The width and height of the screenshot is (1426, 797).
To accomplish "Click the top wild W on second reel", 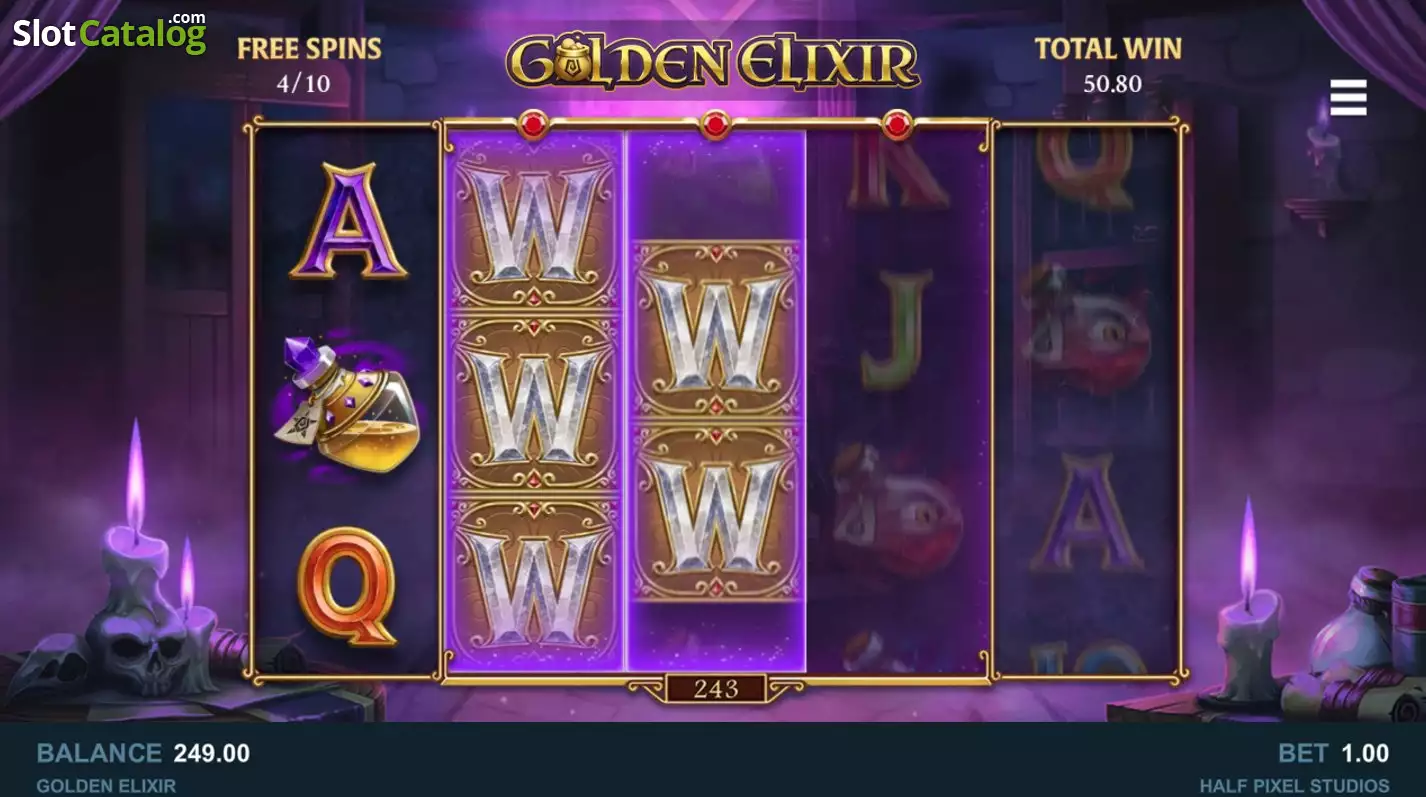I will click(533, 222).
